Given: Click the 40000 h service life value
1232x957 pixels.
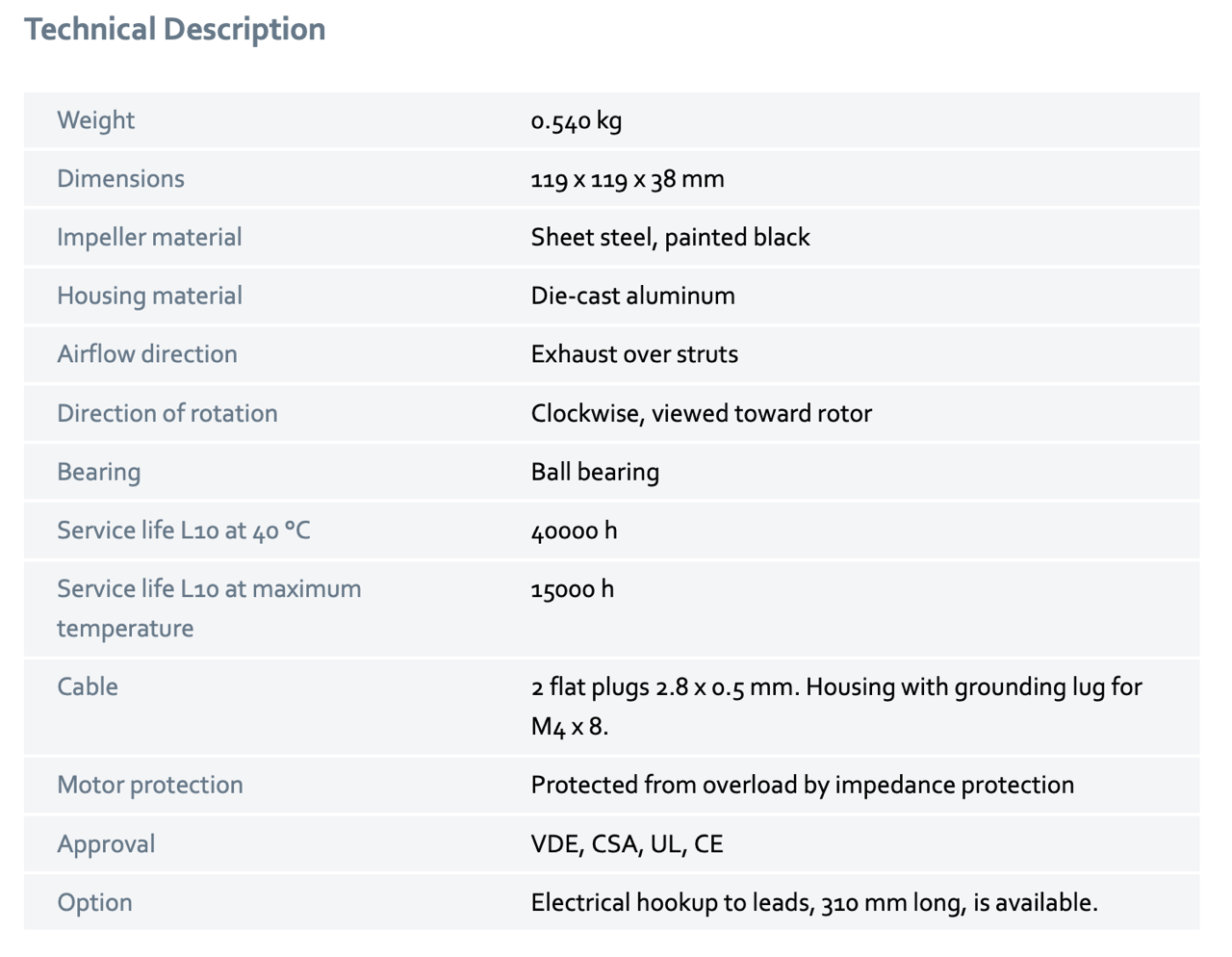Looking at the screenshot, I should 574,530.
